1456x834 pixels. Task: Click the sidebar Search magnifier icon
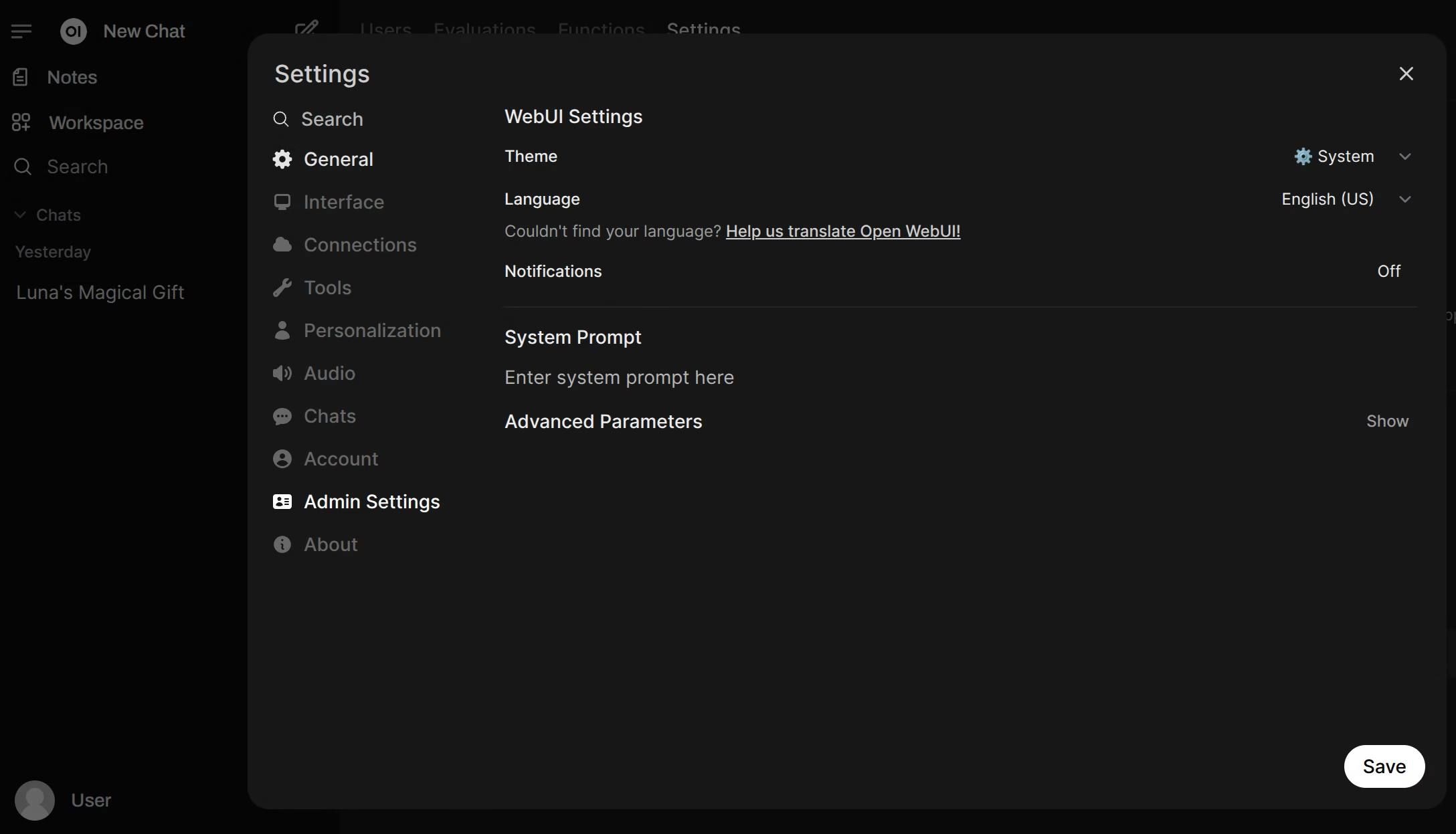[x=23, y=167]
